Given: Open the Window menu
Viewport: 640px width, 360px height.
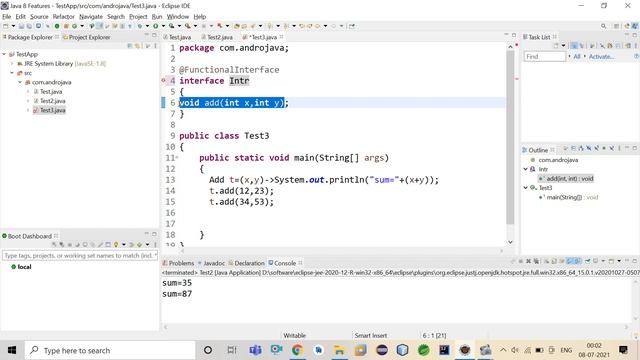Looking at the screenshot, I should [x=178, y=17].
